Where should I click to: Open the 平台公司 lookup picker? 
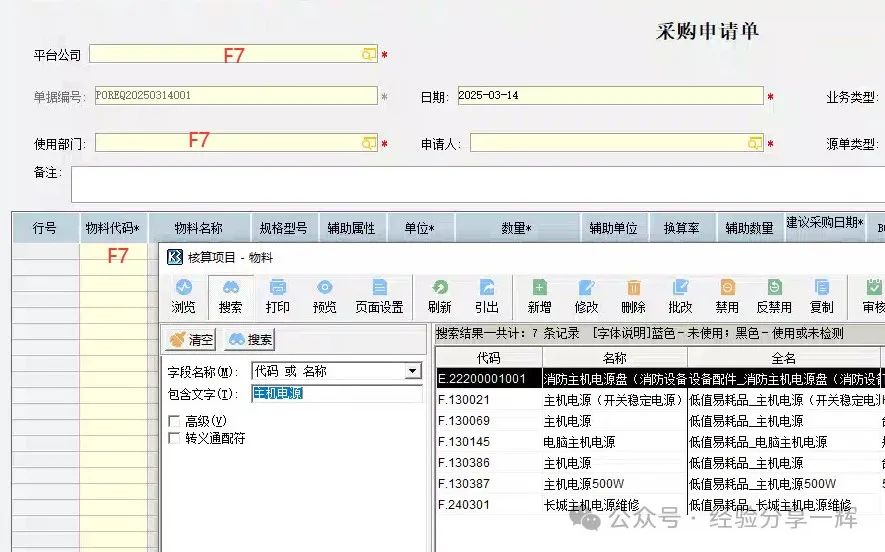pos(369,54)
